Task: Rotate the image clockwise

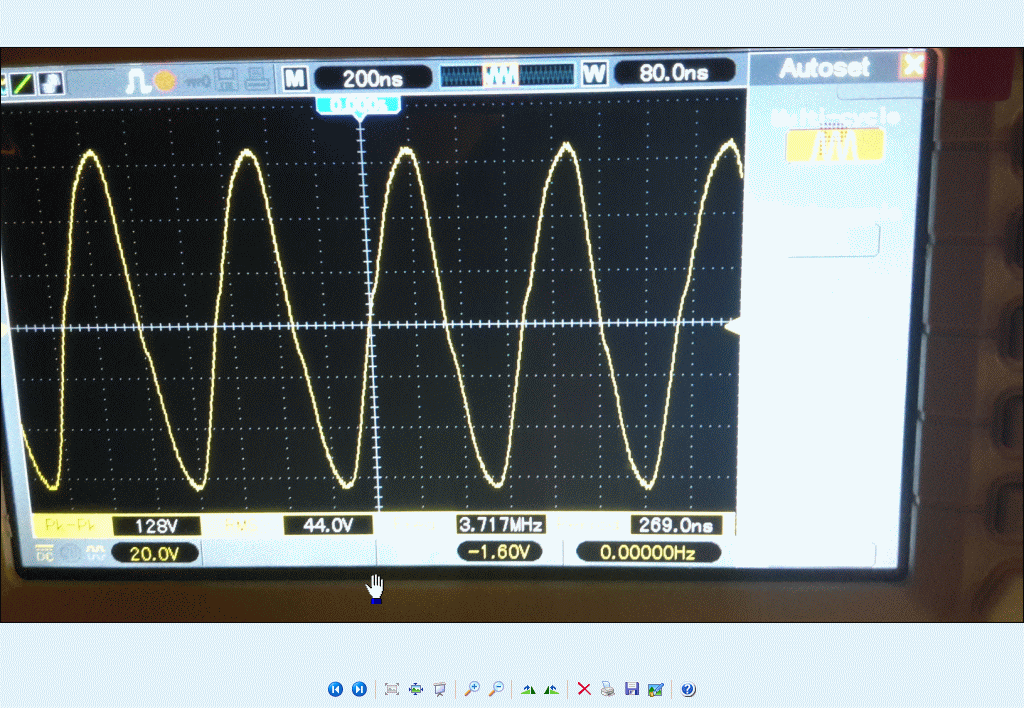Action: pos(528,689)
